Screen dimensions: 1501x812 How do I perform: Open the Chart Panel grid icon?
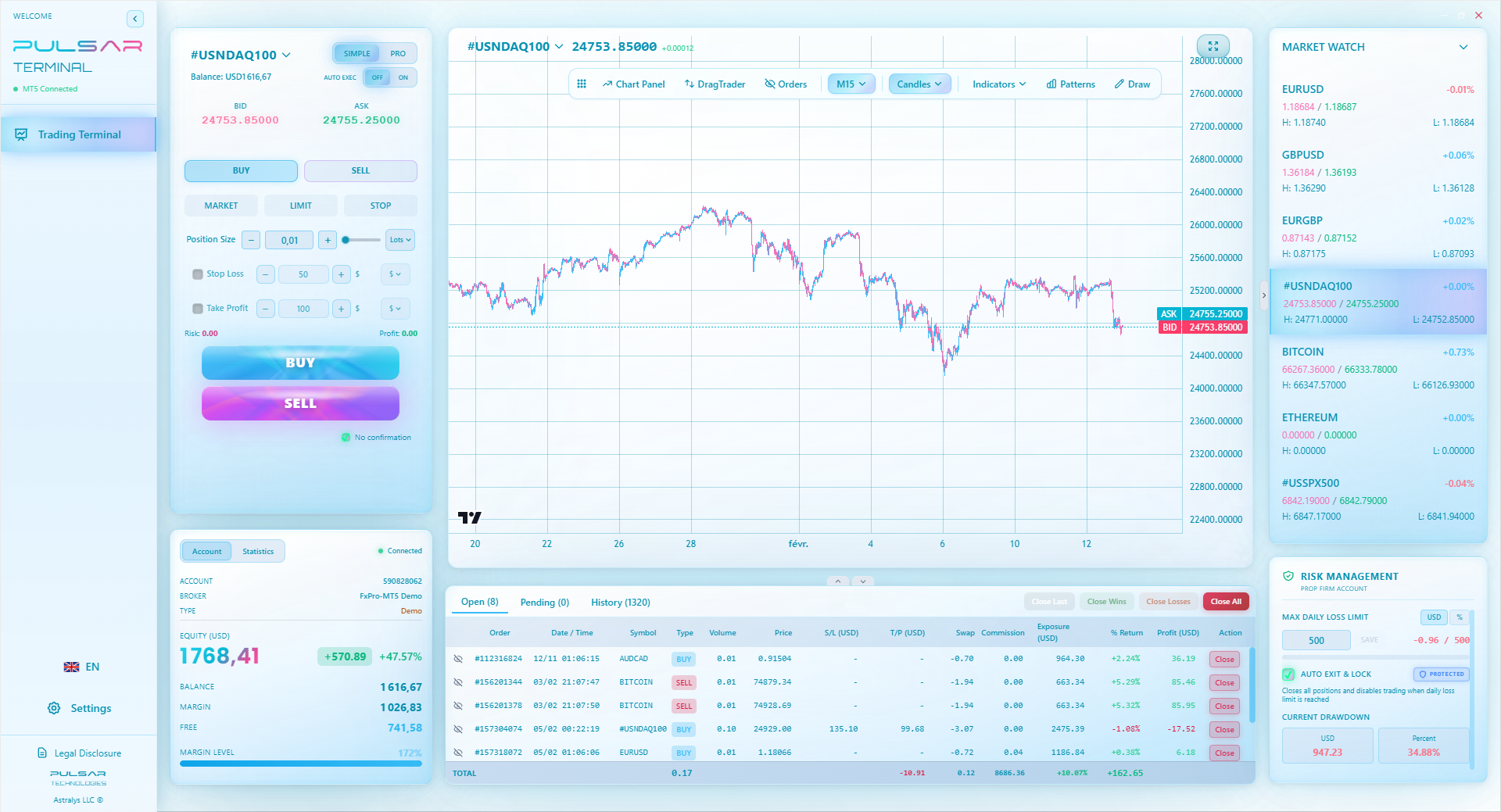pos(582,84)
